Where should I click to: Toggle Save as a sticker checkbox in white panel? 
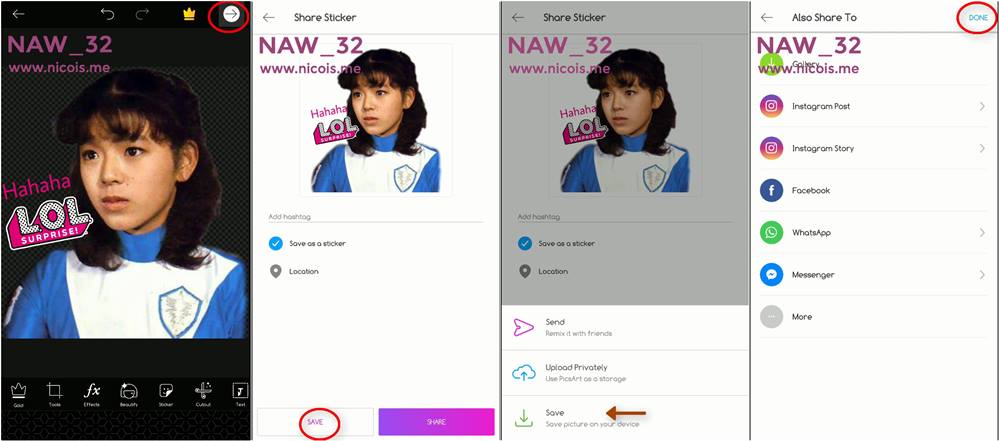click(x=275, y=243)
